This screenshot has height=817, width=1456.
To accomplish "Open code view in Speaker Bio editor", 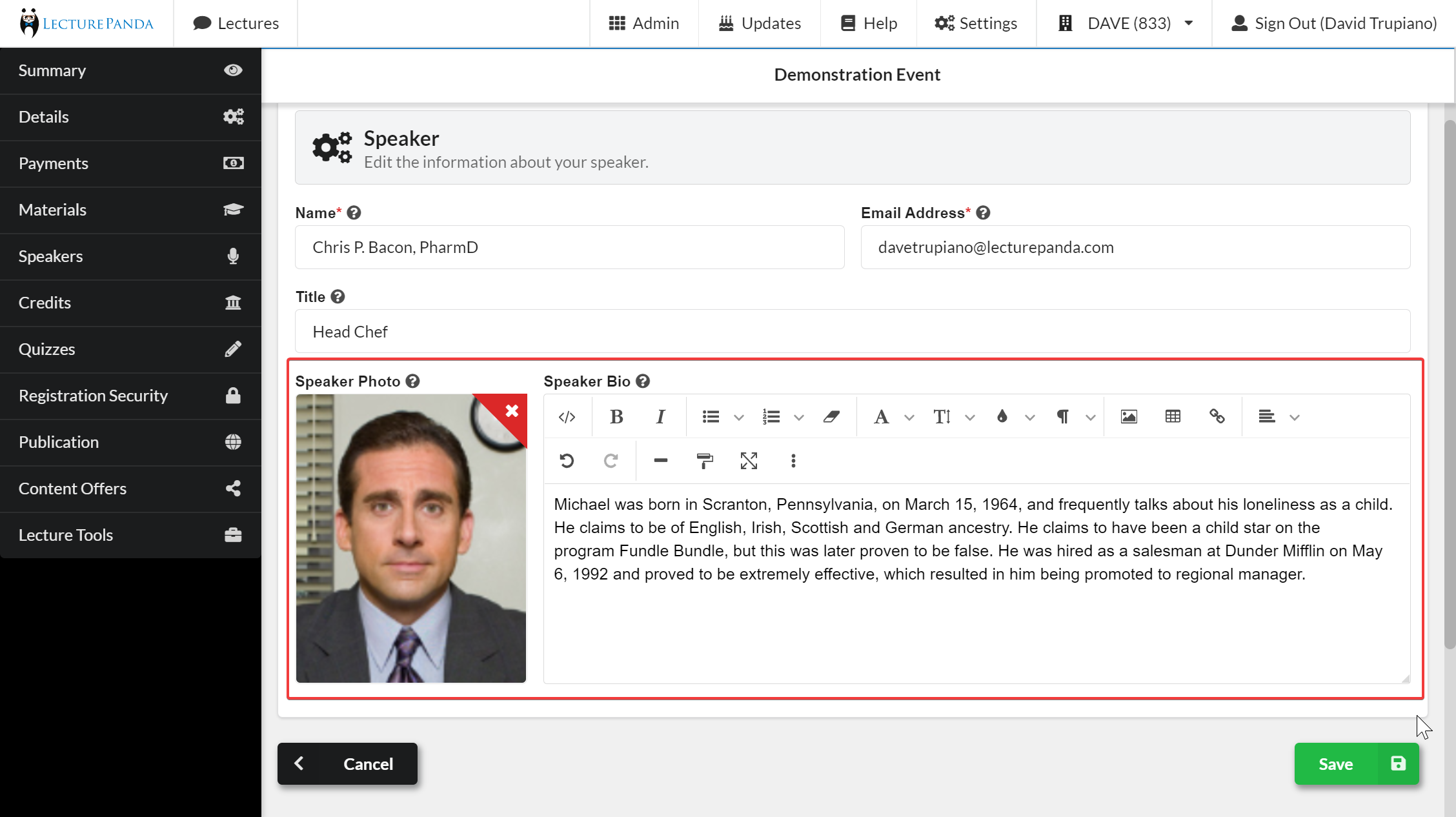I will point(567,417).
